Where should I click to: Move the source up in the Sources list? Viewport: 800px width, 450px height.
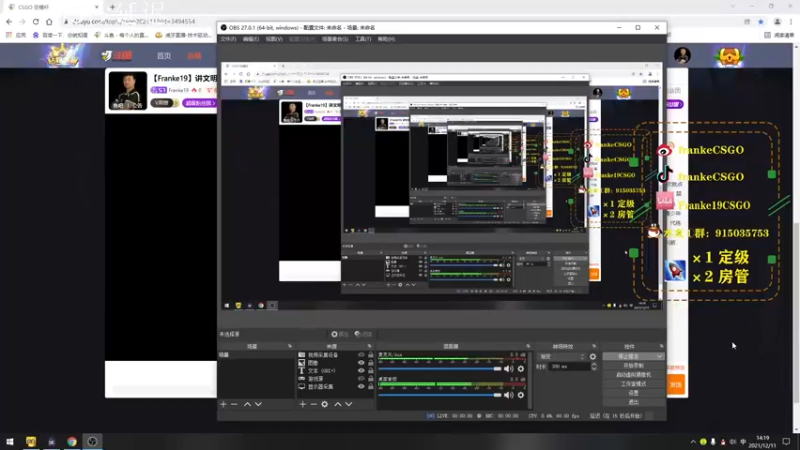coord(337,404)
